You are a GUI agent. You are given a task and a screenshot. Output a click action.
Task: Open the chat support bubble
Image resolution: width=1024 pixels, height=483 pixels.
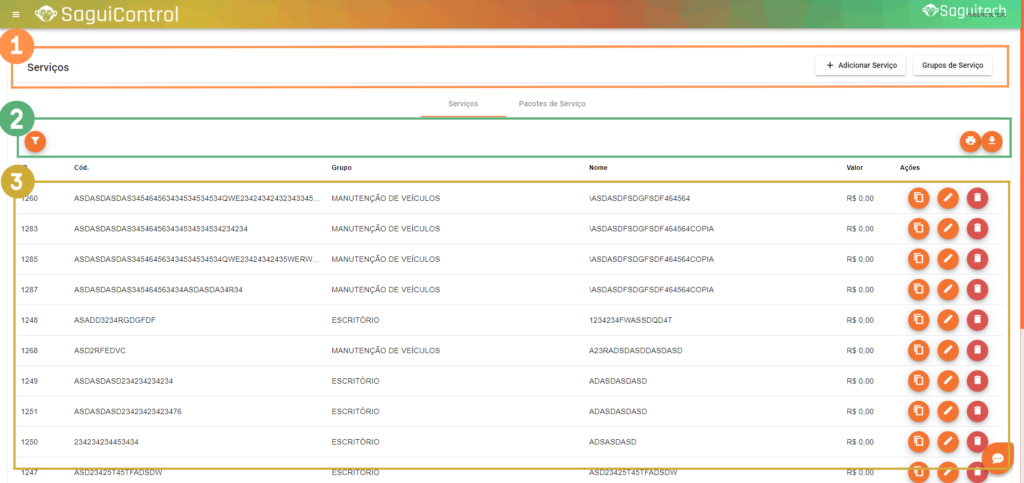[998, 457]
